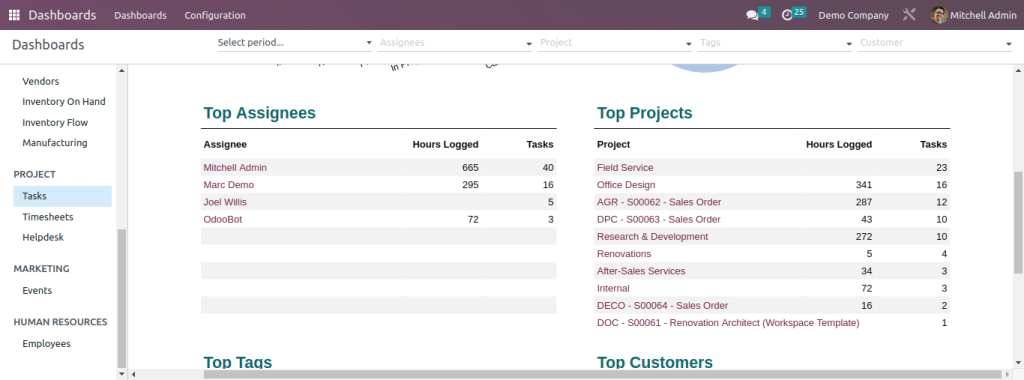Click Office Design hours value 341

[863, 185]
